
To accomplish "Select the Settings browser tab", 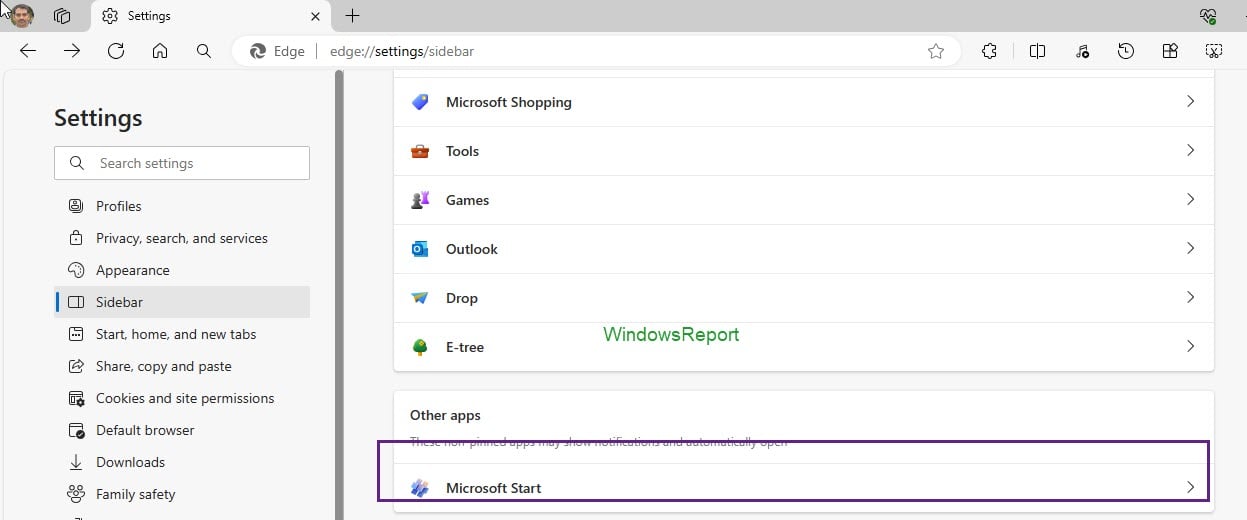I will [211, 16].
